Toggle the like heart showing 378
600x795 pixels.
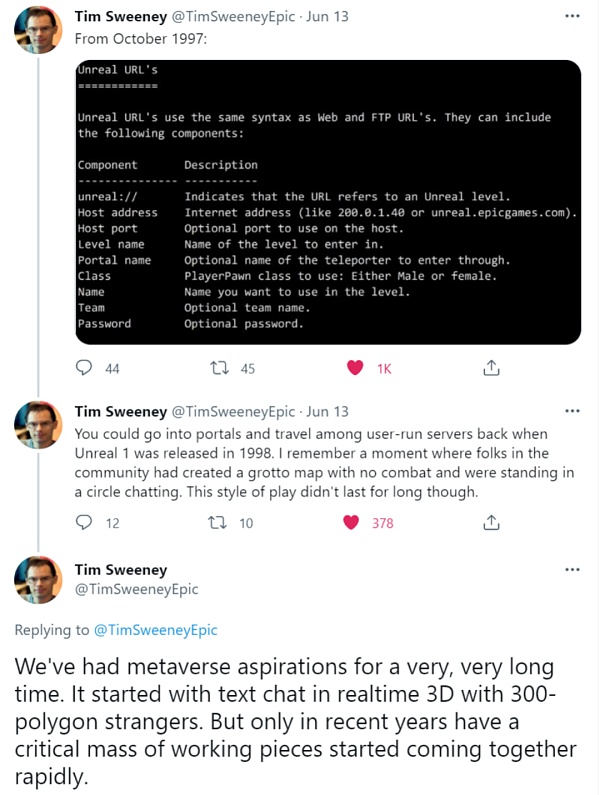(351, 522)
